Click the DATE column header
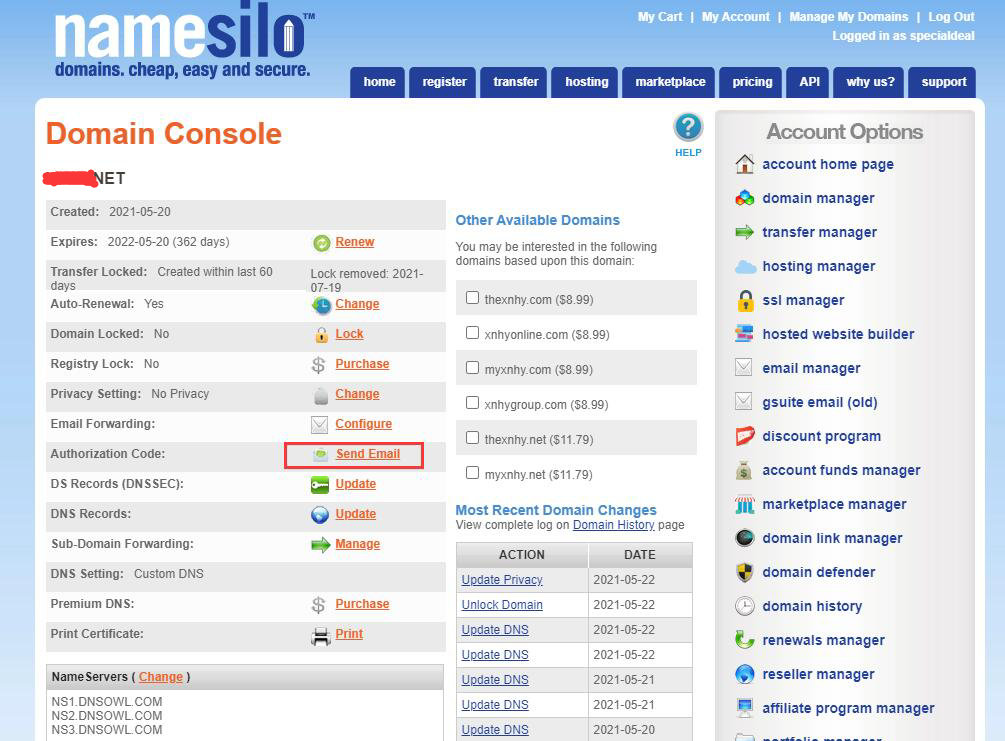 click(640, 555)
